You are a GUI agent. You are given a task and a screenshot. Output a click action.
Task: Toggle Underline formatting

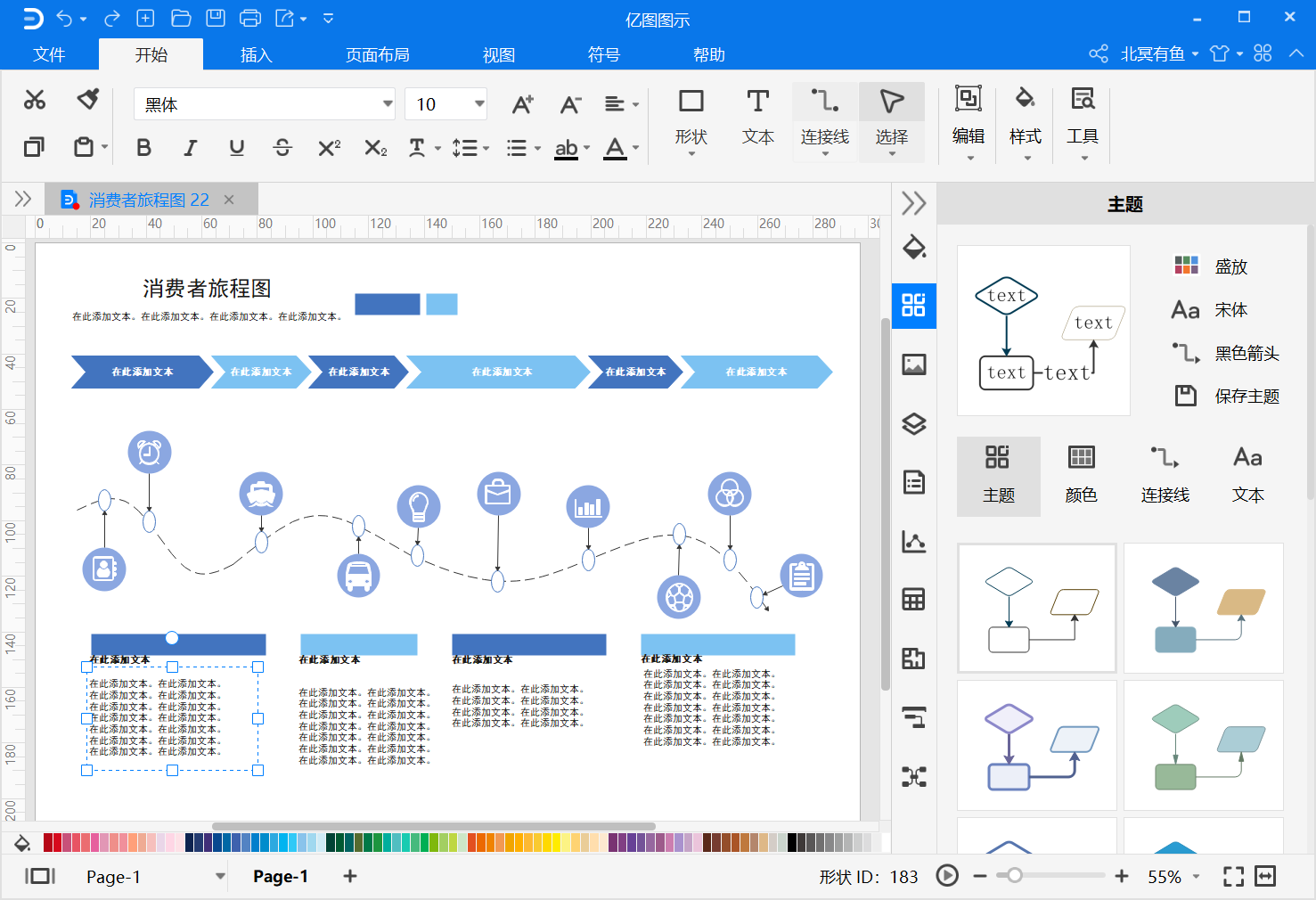[x=236, y=148]
